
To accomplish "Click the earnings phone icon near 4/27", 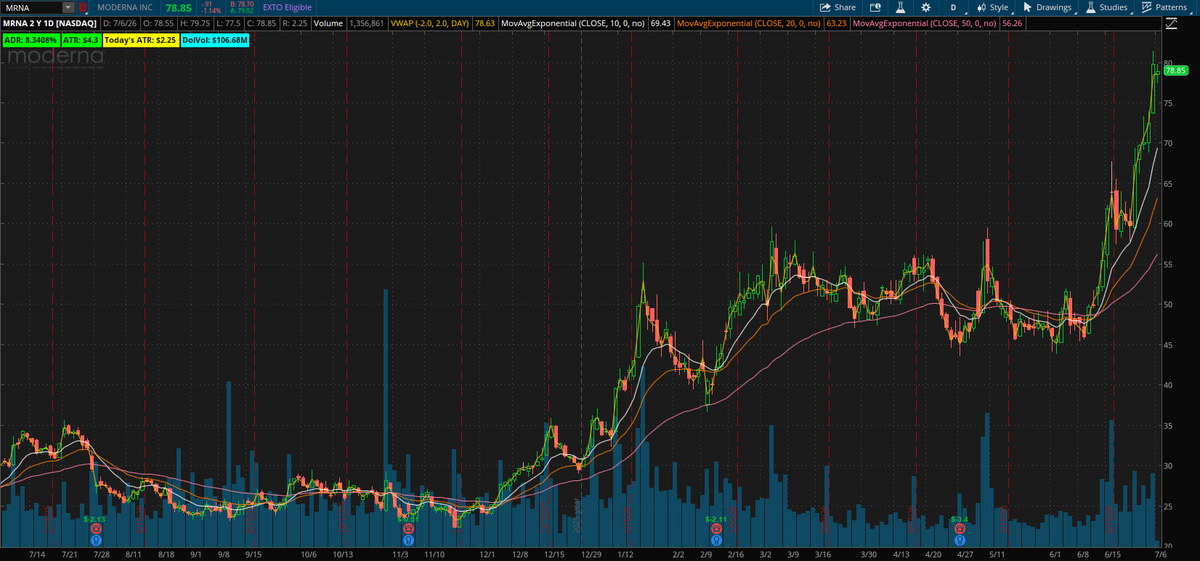I will coord(960,528).
